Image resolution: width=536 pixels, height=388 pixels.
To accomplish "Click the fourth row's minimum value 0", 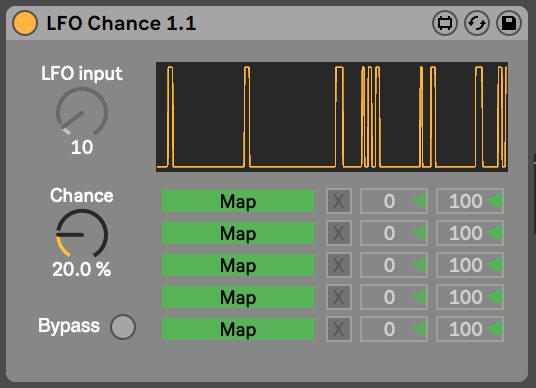I will pos(393,297).
